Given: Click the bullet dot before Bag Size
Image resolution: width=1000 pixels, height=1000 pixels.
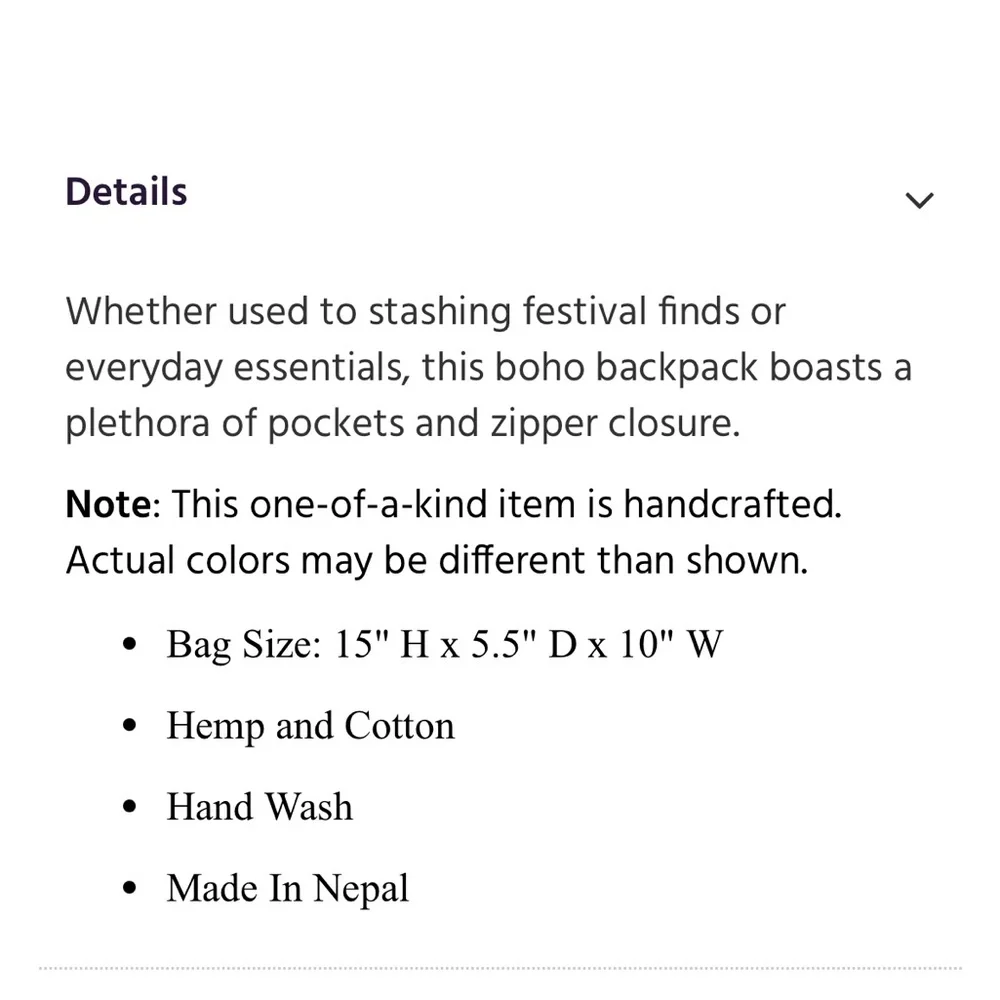Looking at the screenshot, I should click(127, 646).
